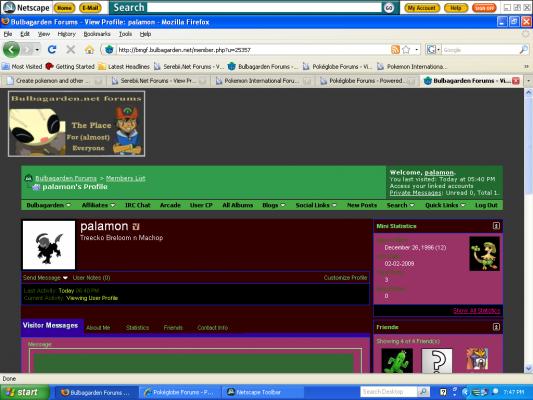This screenshot has width=533, height=400.
Task: Open the History menu
Action: 66,34
